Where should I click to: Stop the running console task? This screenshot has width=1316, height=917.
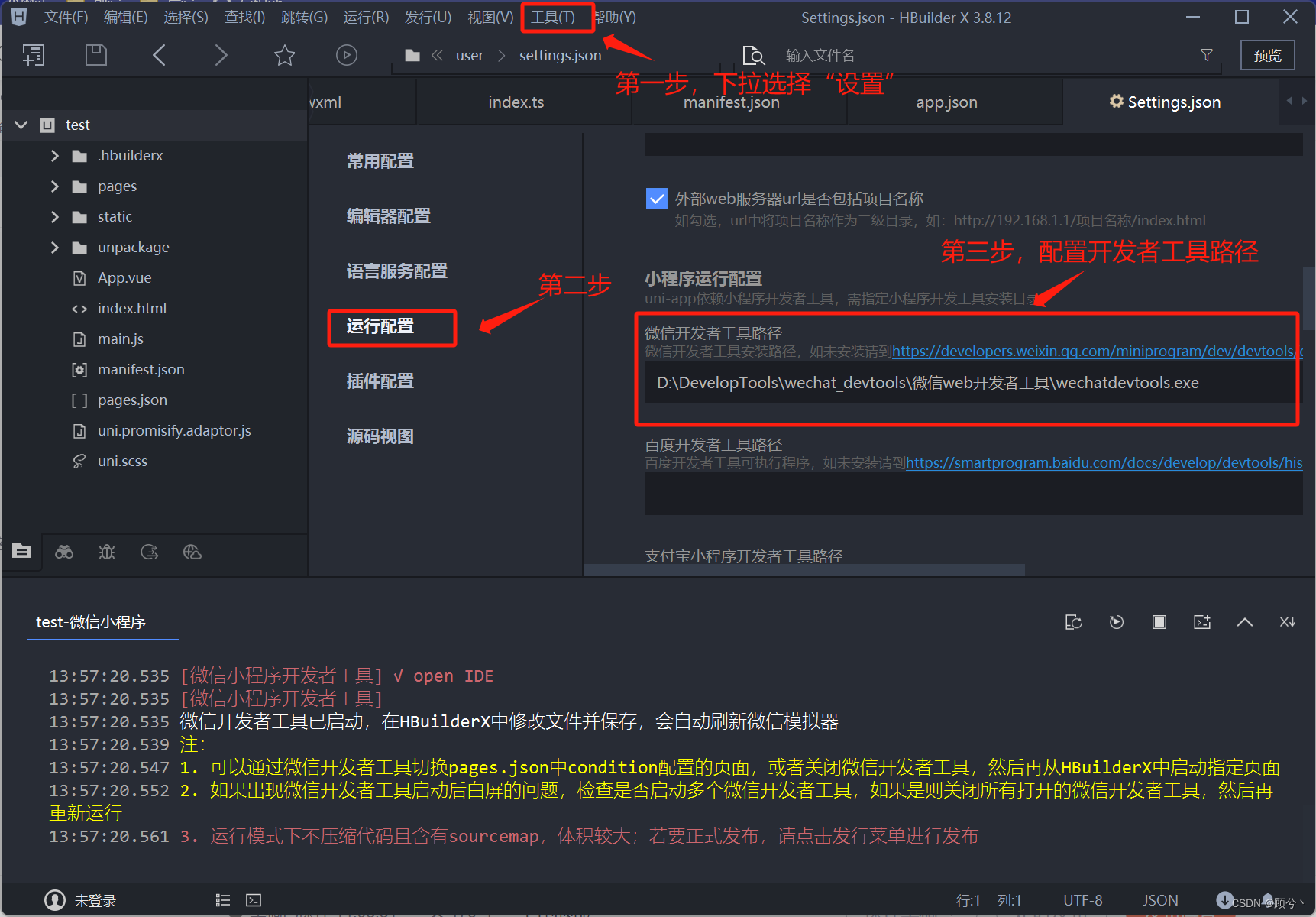tap(1159, 622)
